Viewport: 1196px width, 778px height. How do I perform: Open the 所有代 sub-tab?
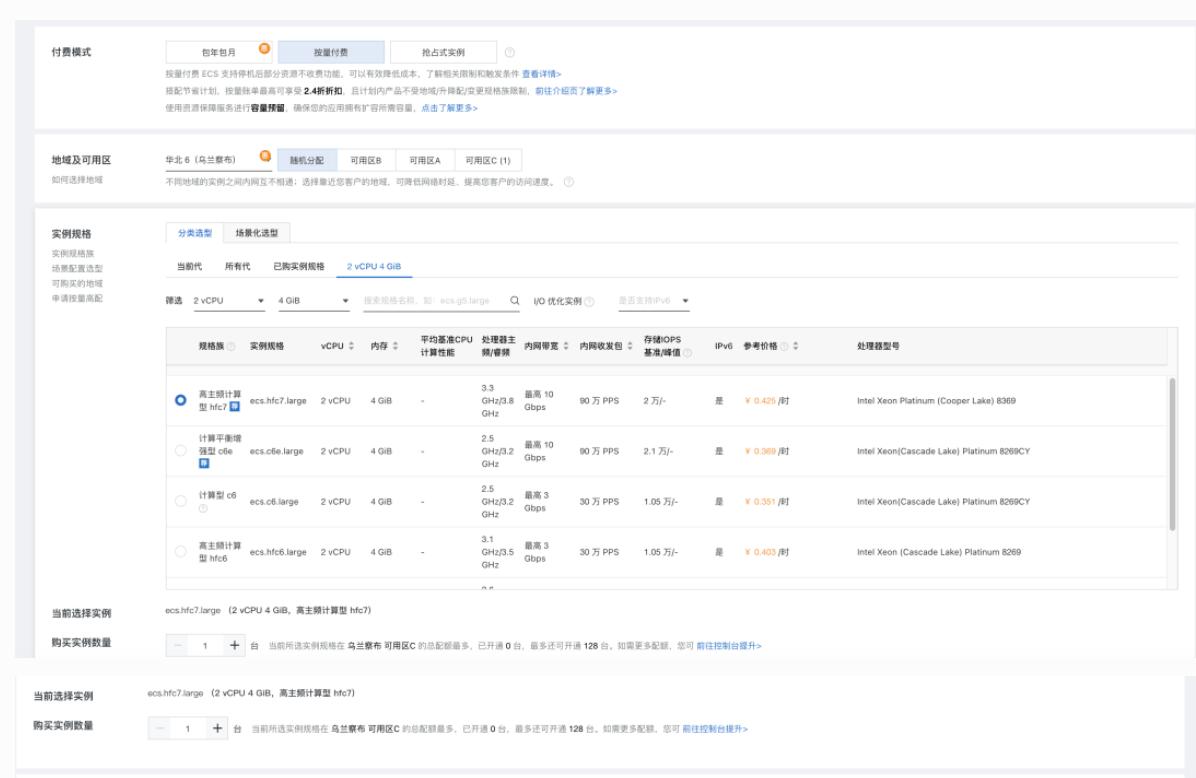click(x=237, y=266)
